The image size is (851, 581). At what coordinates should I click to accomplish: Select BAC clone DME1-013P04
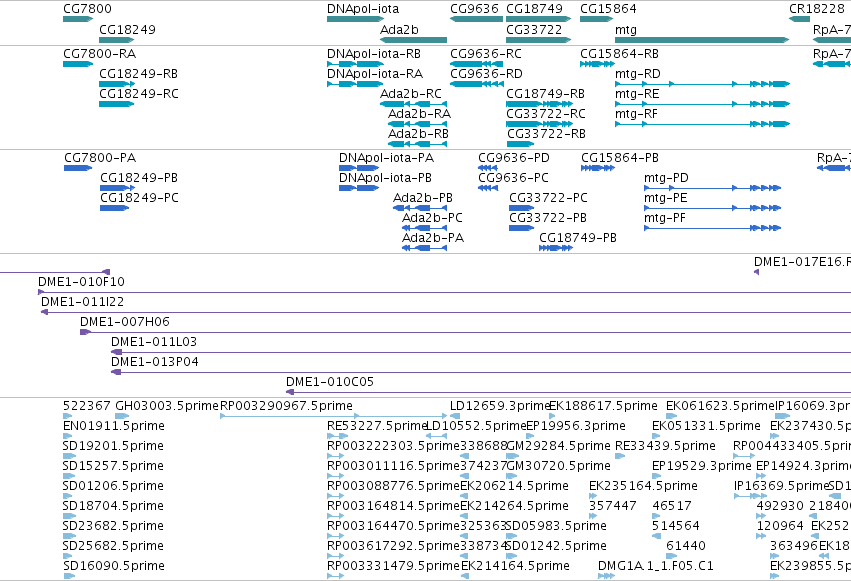click(155, 362)
